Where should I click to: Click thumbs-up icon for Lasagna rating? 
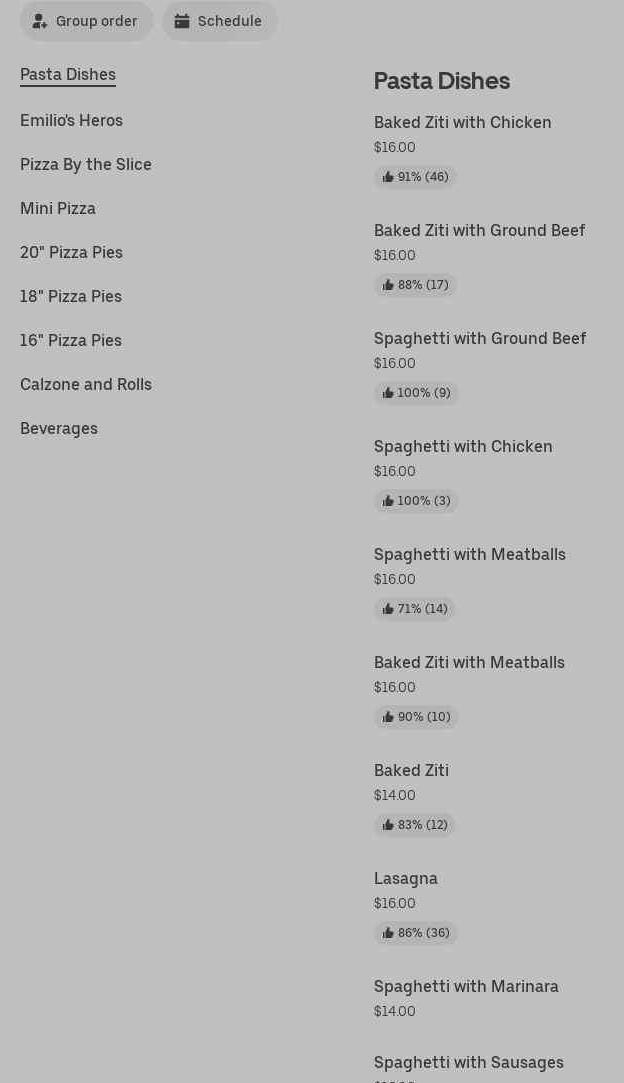[x=388, y=933]
